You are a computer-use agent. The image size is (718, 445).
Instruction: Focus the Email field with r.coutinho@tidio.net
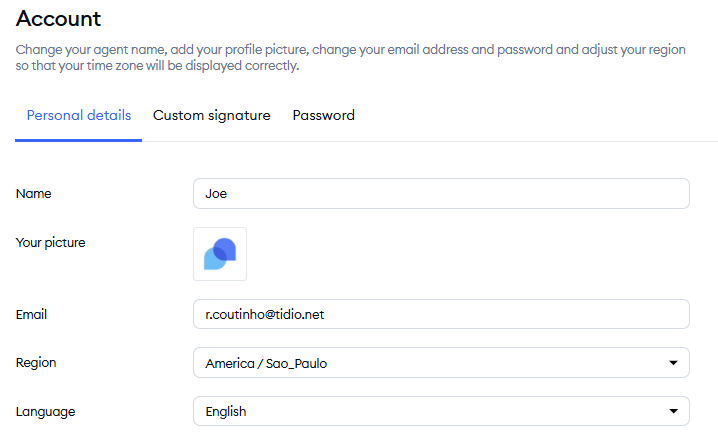[x=441, y=314]
